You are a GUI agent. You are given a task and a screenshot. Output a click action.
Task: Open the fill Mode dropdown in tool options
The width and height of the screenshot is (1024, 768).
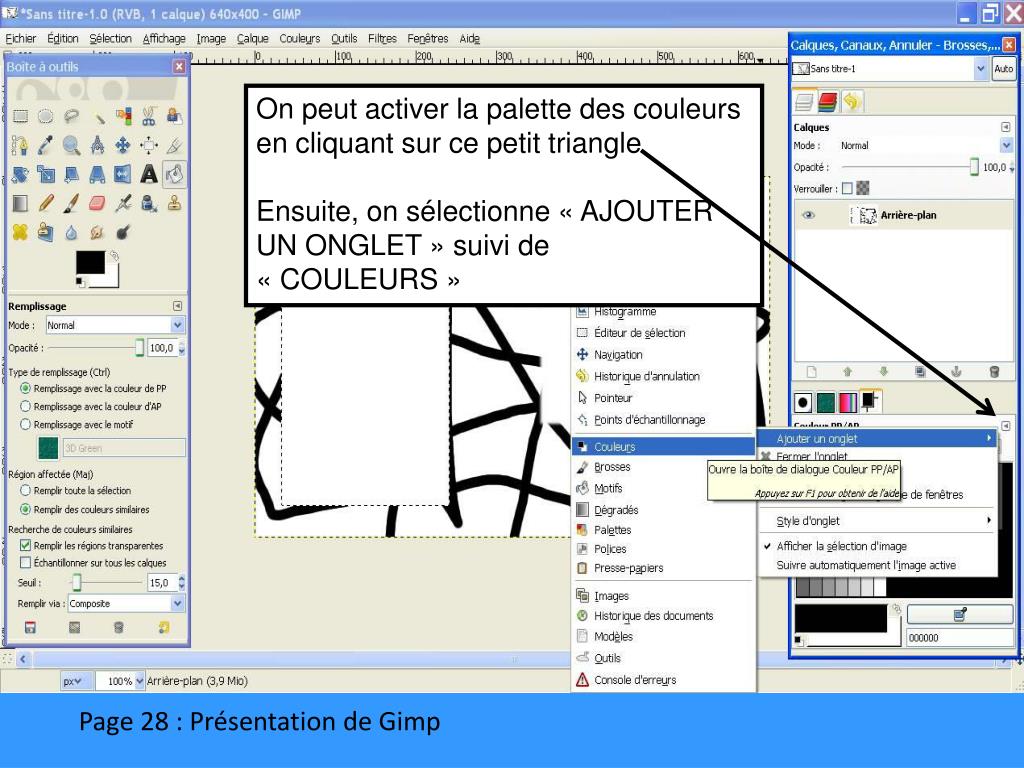(116, 325)
